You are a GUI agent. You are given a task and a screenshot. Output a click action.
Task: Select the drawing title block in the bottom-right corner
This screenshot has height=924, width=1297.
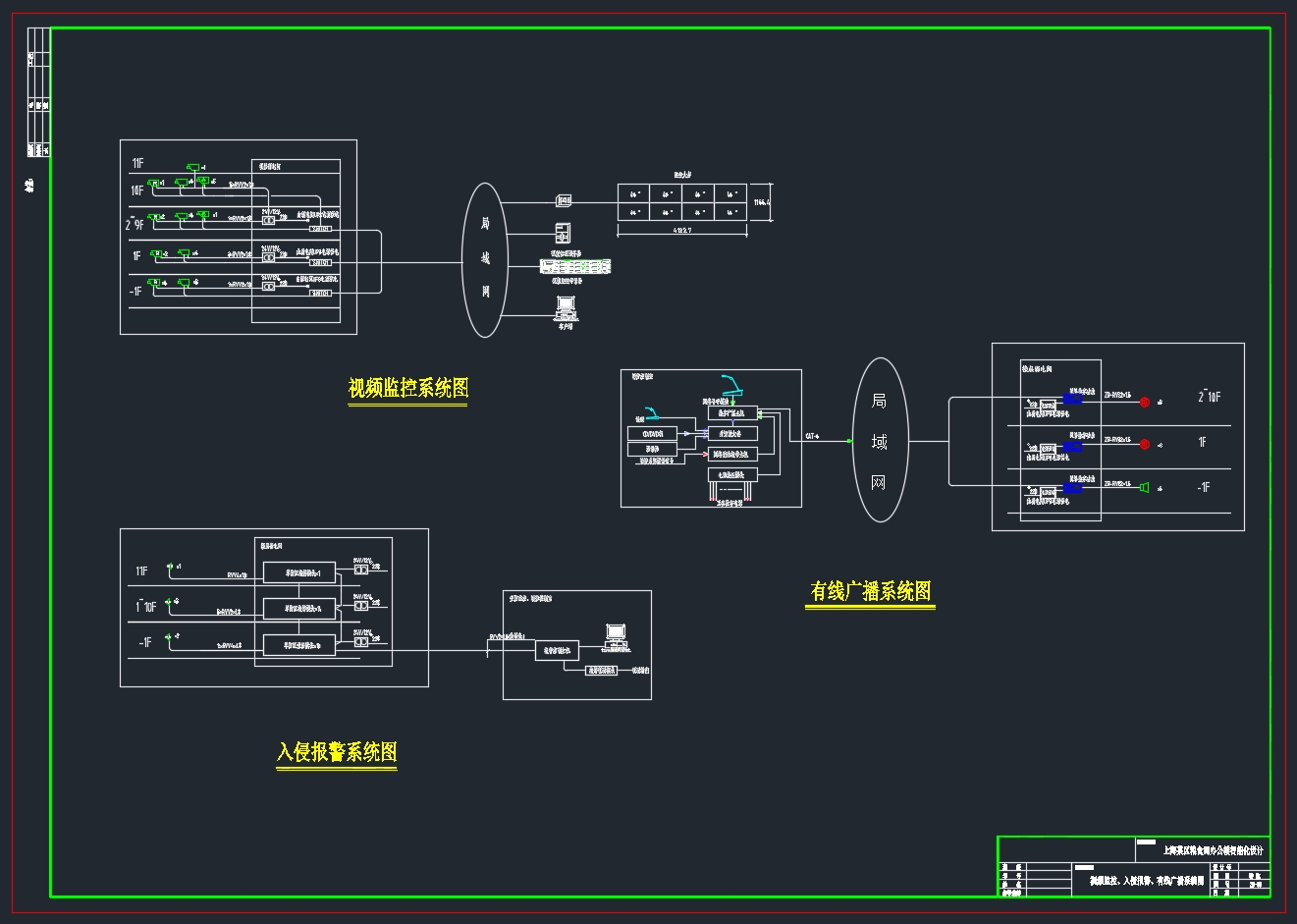1133,866
